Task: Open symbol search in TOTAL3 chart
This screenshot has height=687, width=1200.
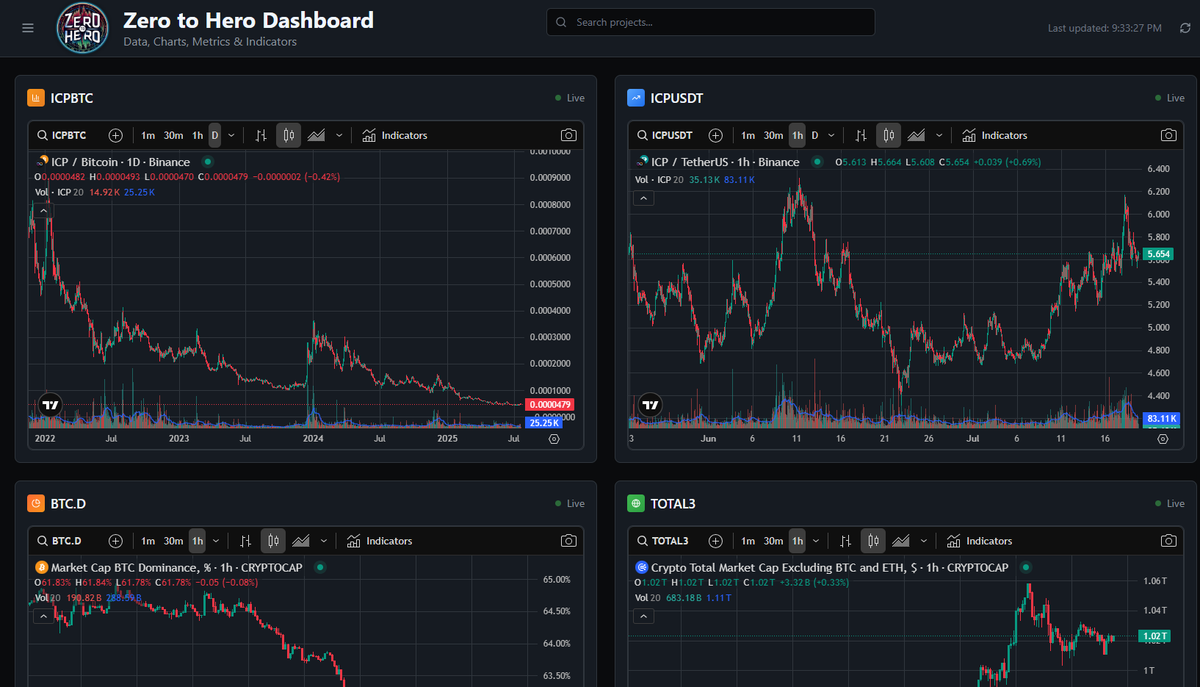Action: pyautogui.click(x=662, y=541)
